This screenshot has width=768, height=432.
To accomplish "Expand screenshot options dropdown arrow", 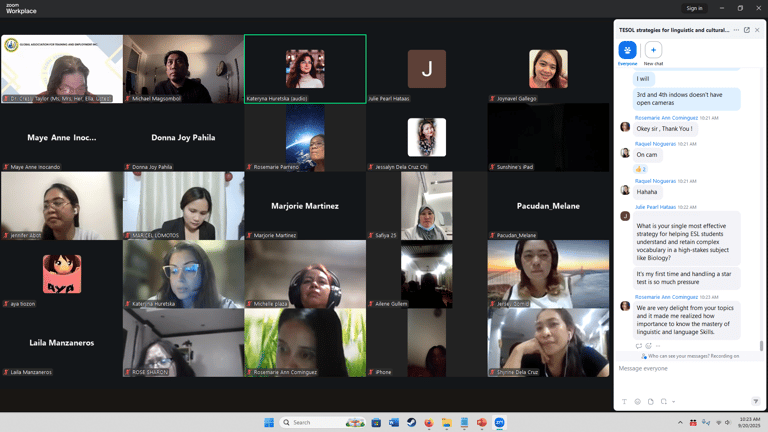I will pyautogui.click(x=673, y=402).
